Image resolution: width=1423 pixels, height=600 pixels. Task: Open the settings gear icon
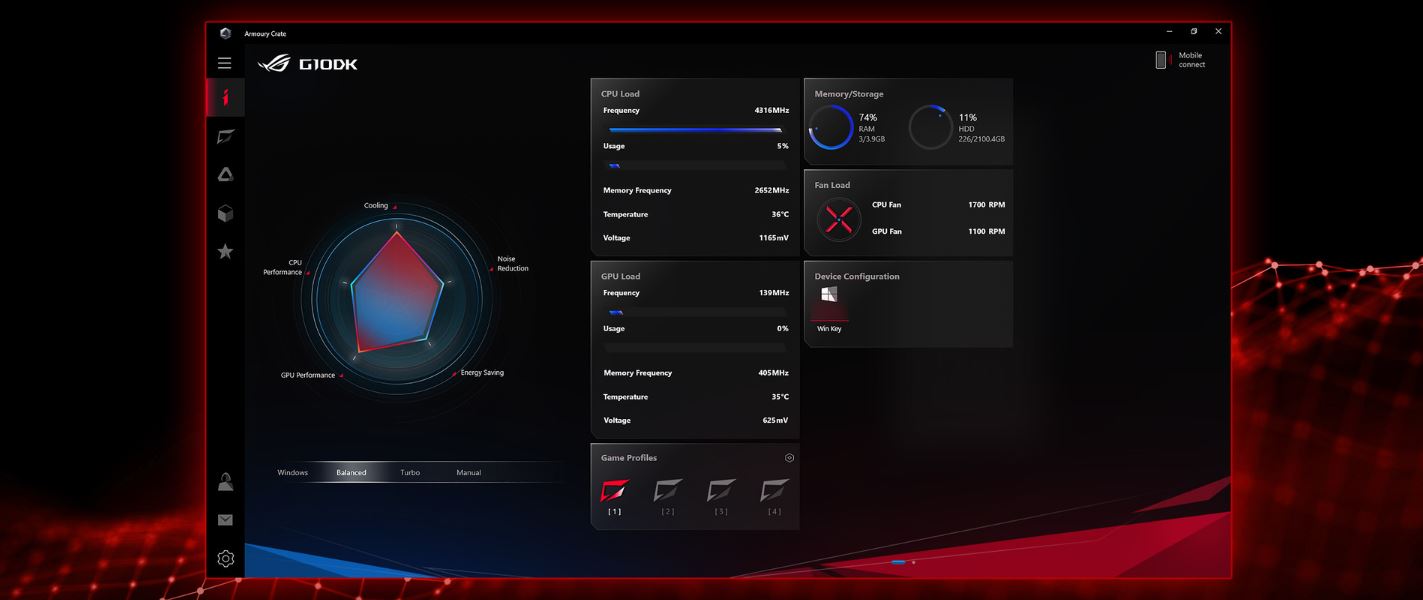click(x=226, y=559)
